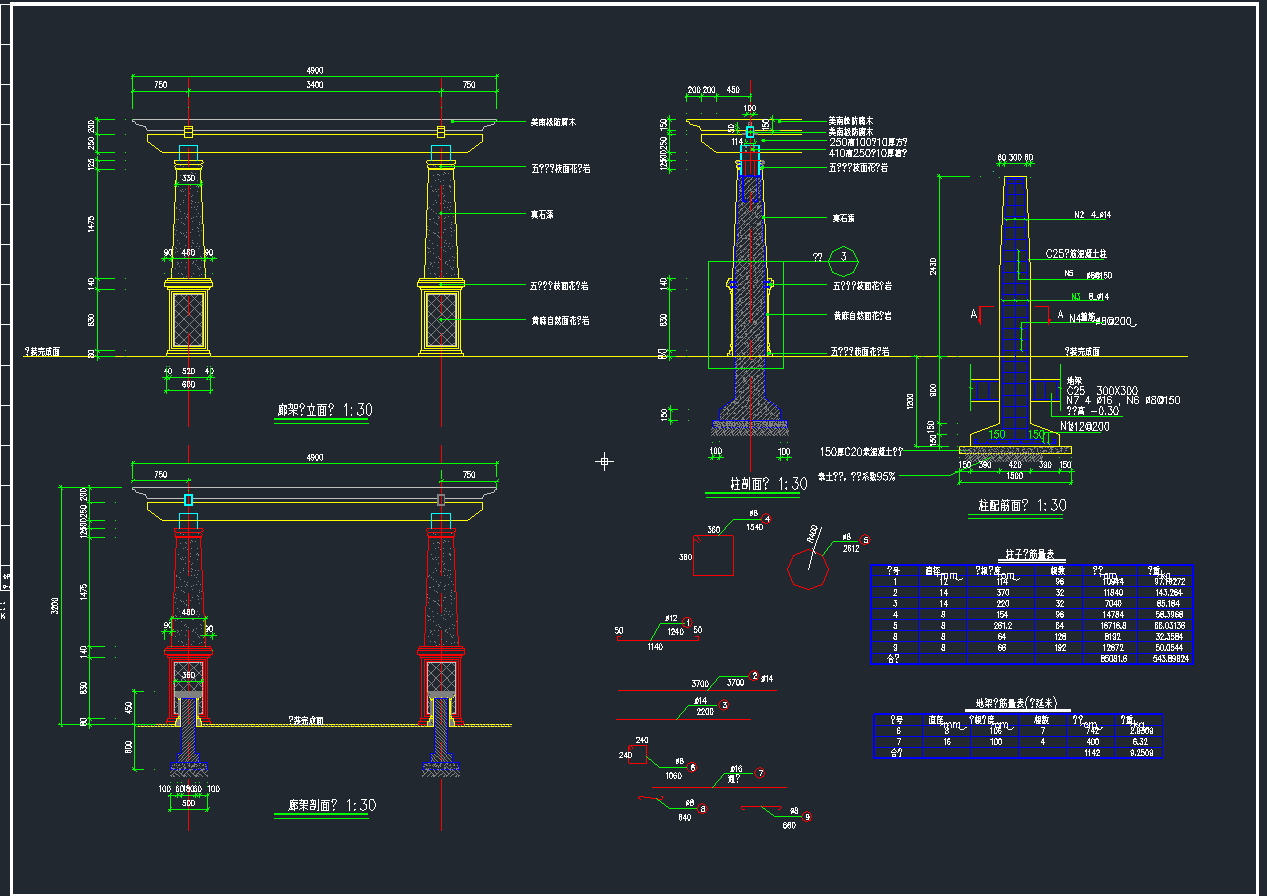Select the red circled rebar marker 9
The height and width of the screenshot is (896, 1267).
(x=807, y=817)
